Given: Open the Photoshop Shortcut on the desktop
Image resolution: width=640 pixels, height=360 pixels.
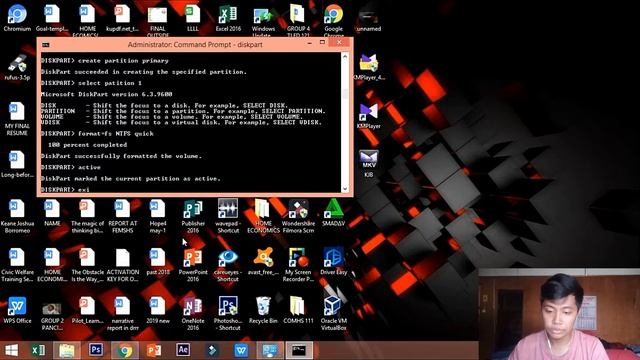Looking at the screenshot, I should 228,313.
